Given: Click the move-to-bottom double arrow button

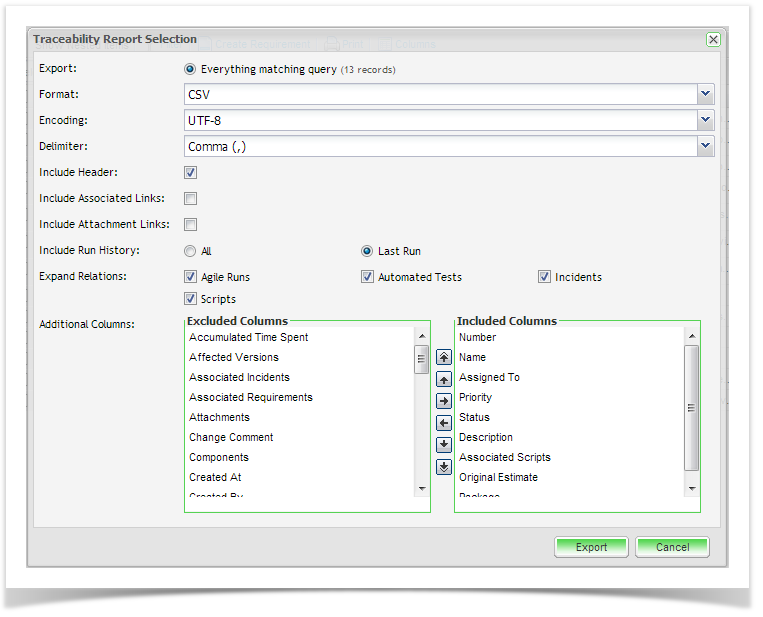Looking at the screenshot, I should click(x=444, y=467).
